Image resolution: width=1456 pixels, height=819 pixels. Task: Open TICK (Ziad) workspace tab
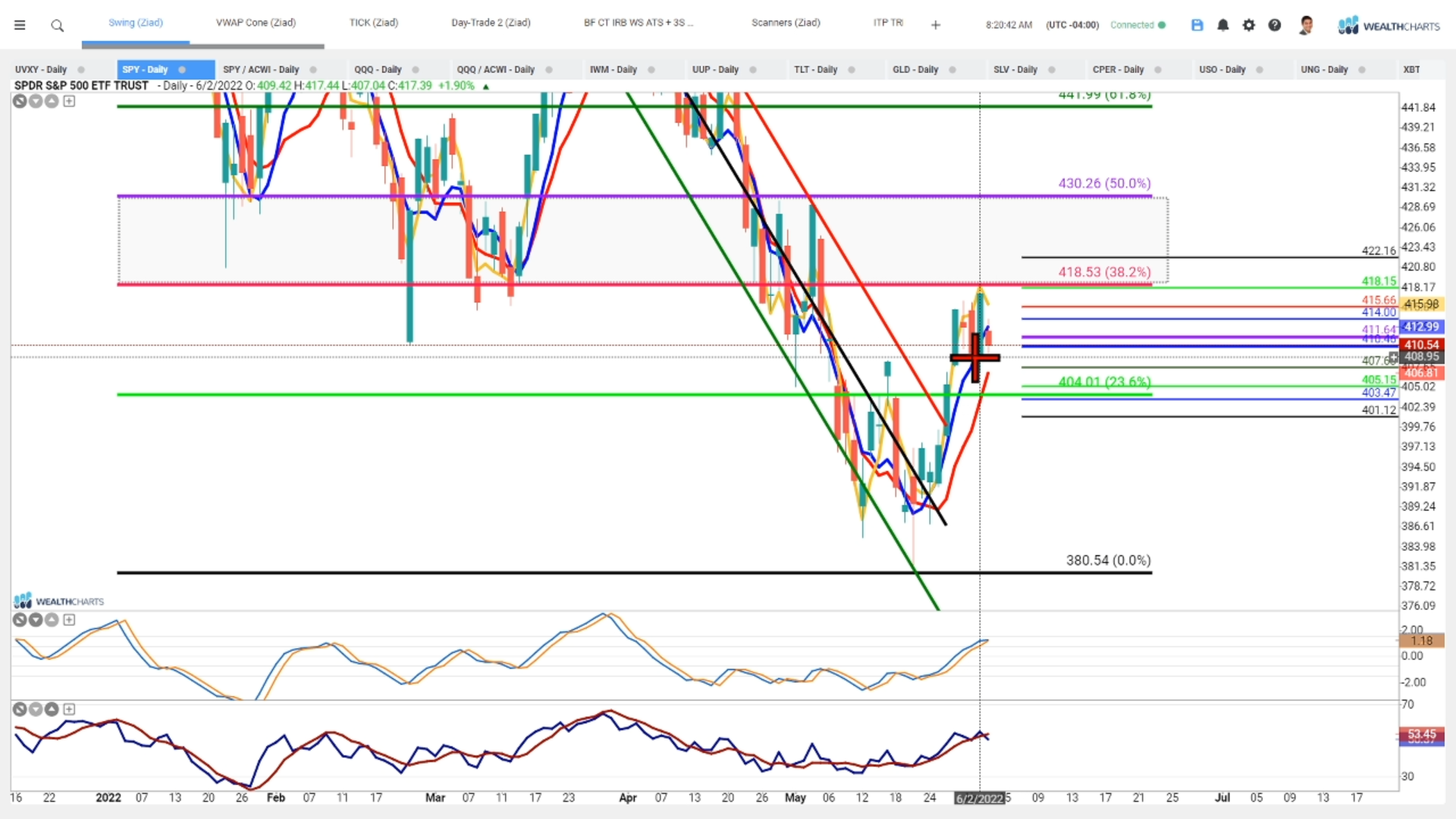pos(374,23)
